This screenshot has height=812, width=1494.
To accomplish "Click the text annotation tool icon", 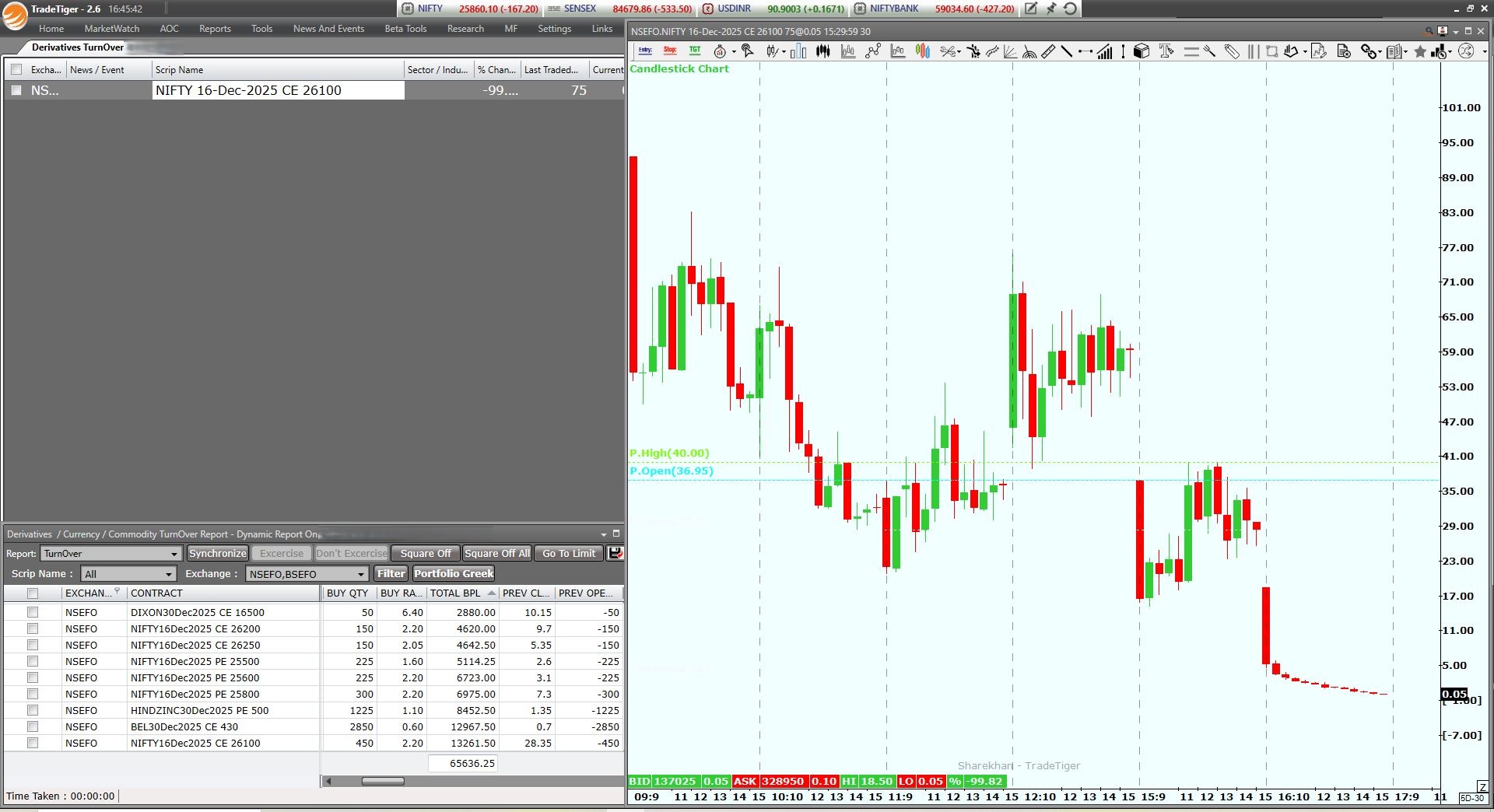I will (x=1166, y=51).
